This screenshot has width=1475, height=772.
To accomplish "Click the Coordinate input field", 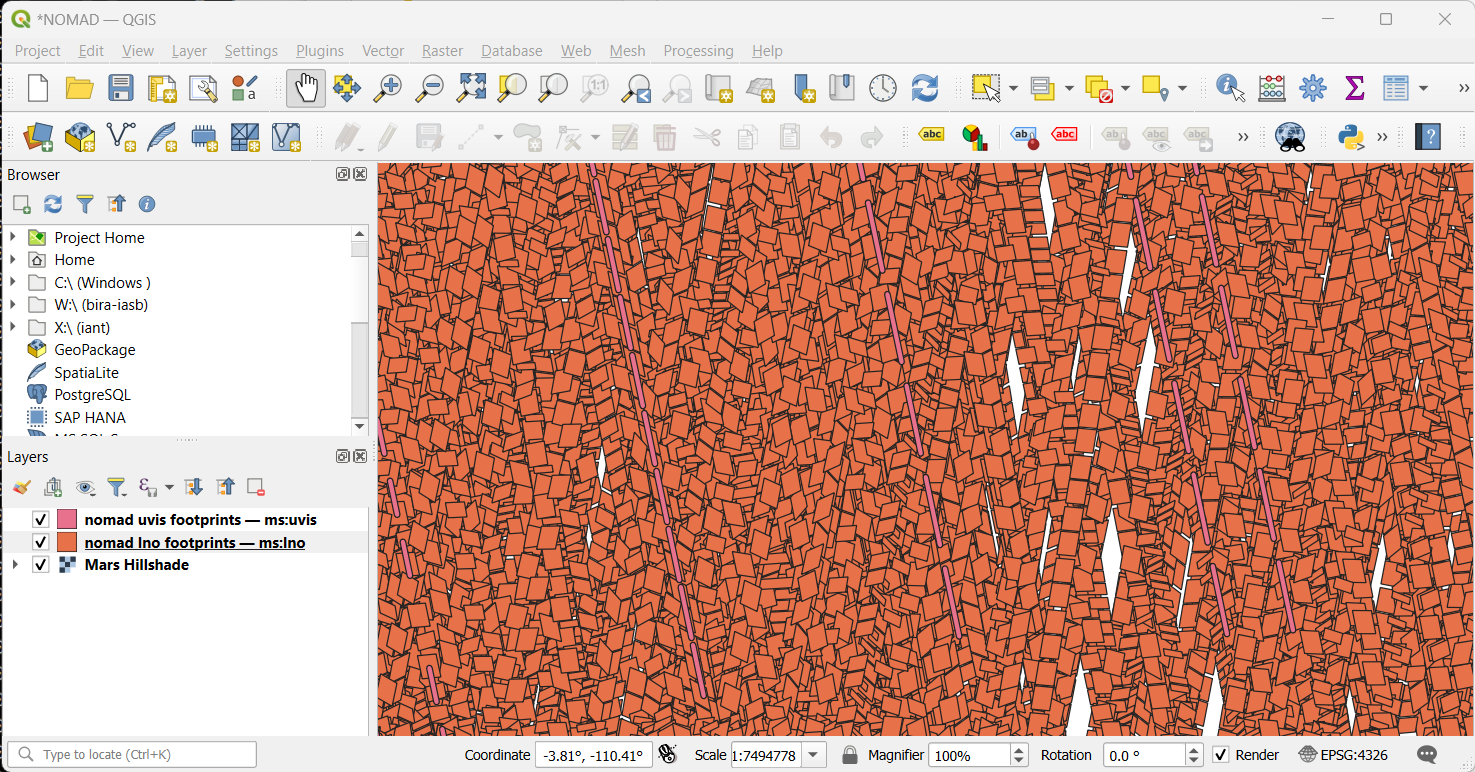I will click(594, 755).
